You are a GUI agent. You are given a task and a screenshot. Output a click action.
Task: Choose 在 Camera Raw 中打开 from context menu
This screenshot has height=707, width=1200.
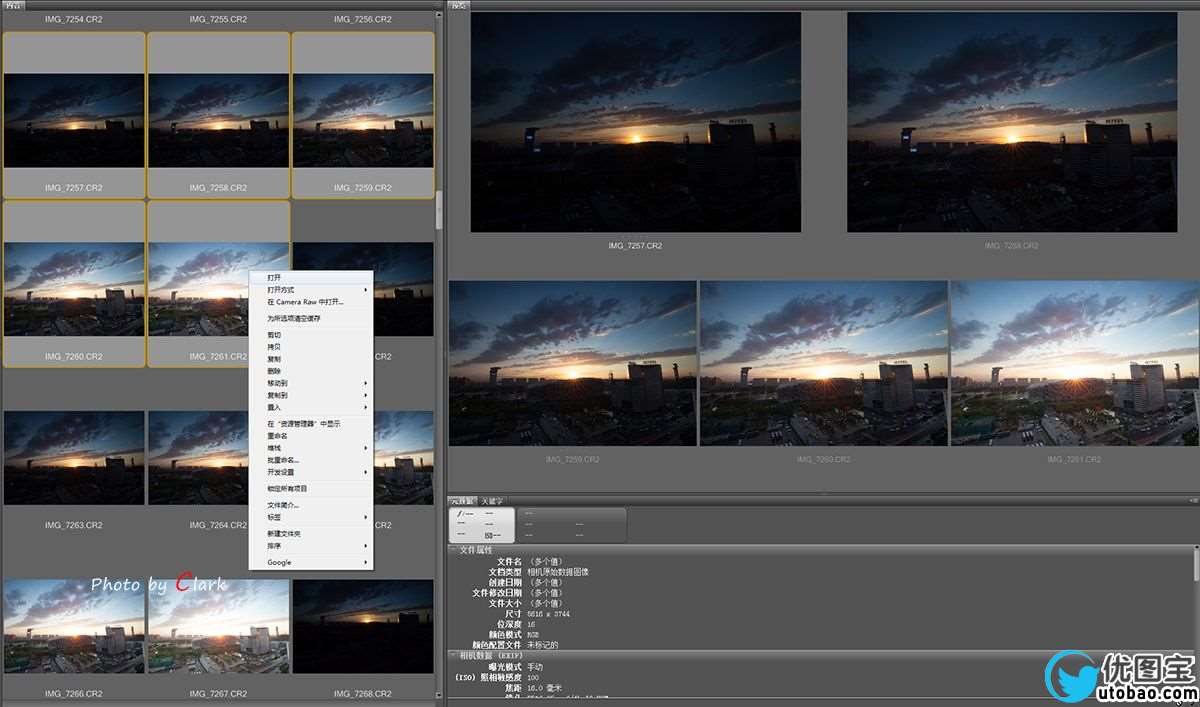305,301
